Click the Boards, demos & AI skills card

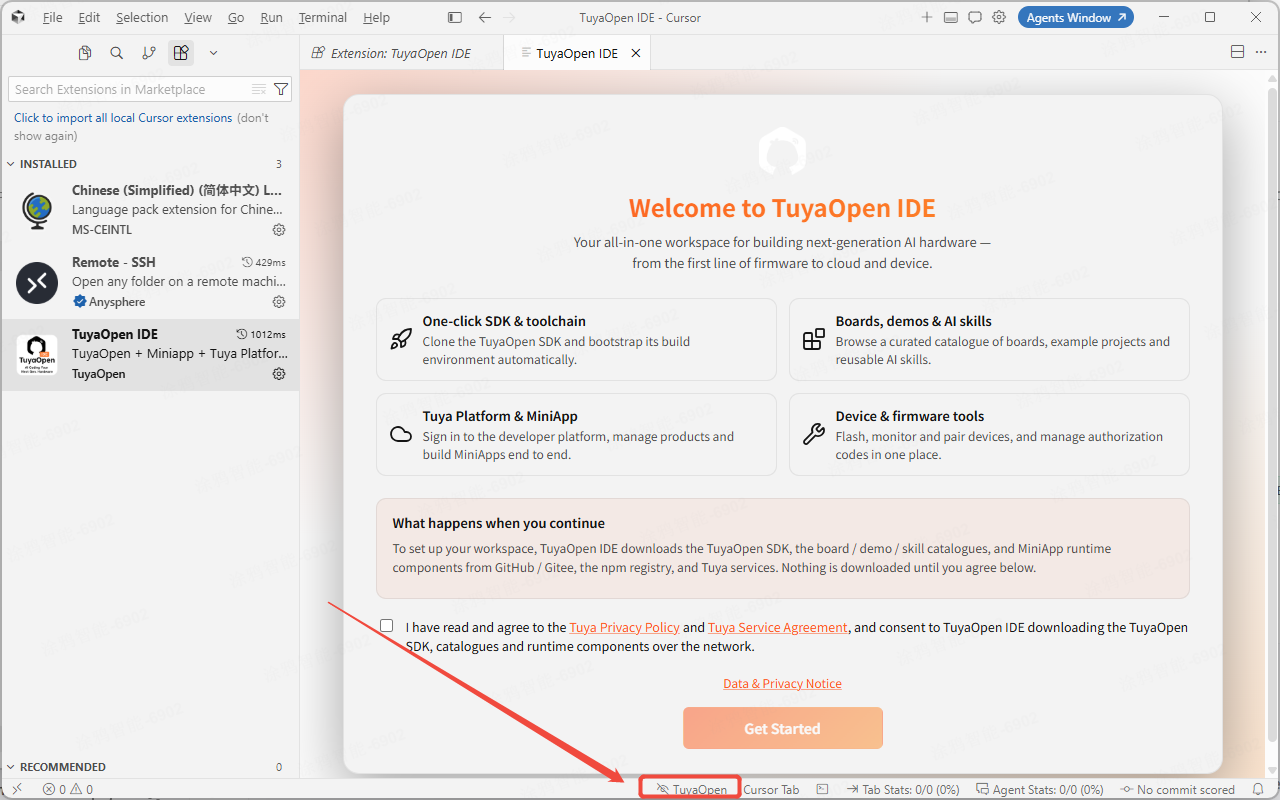click(x=989, y=339)
